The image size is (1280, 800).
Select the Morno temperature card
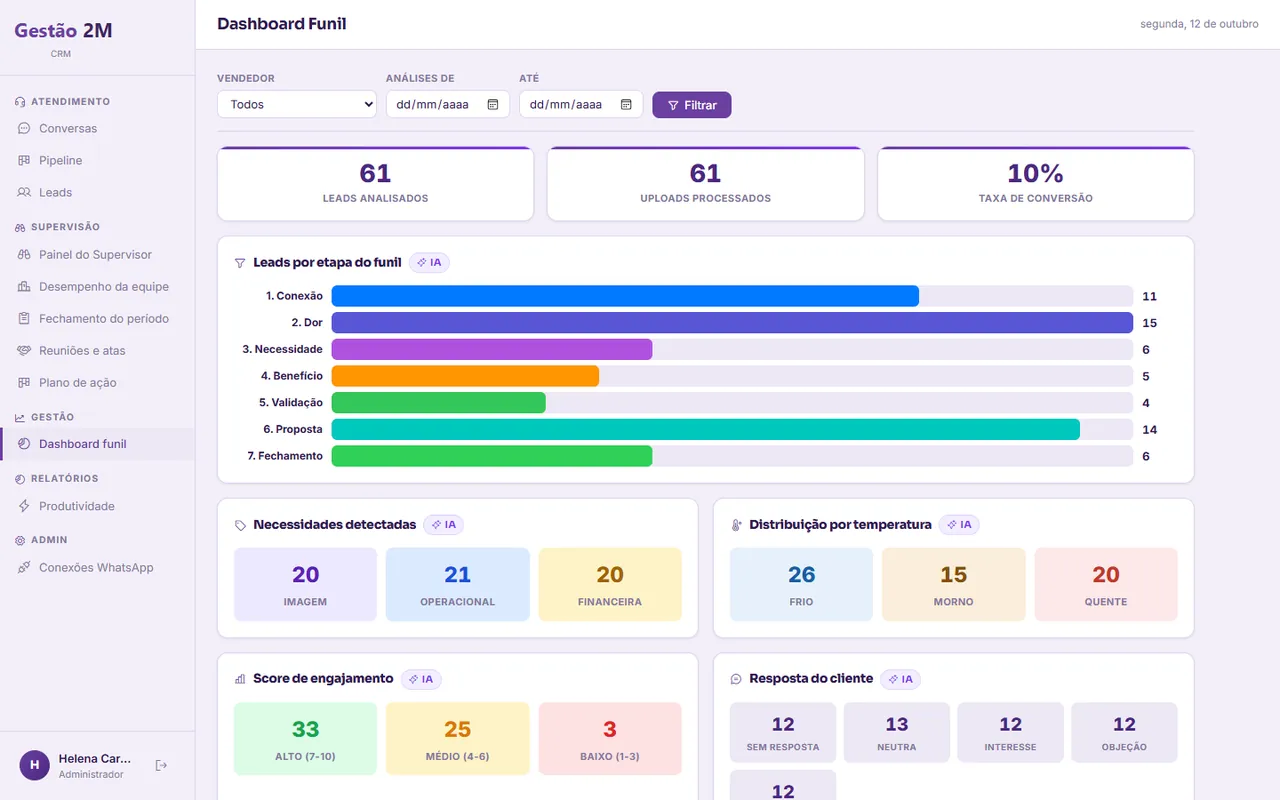(954, 584)
